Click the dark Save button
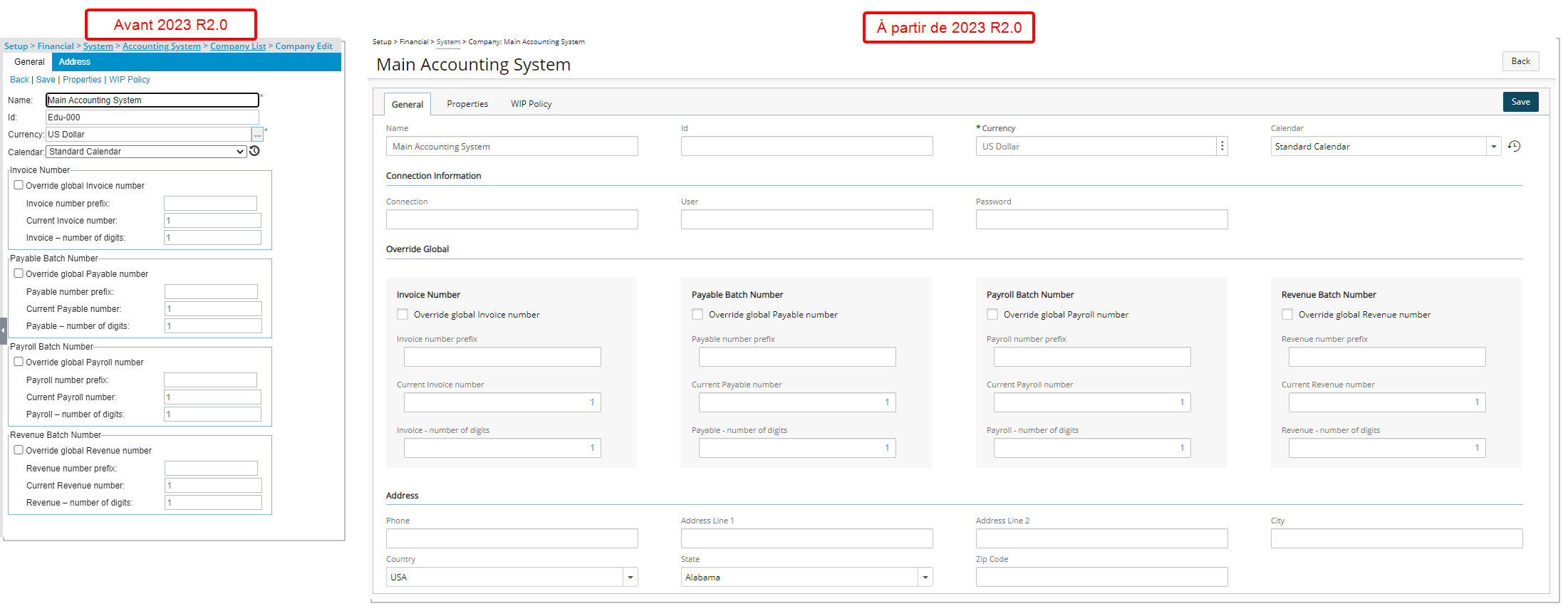This screenshot has height=611, width=1568. point(1521,102)
